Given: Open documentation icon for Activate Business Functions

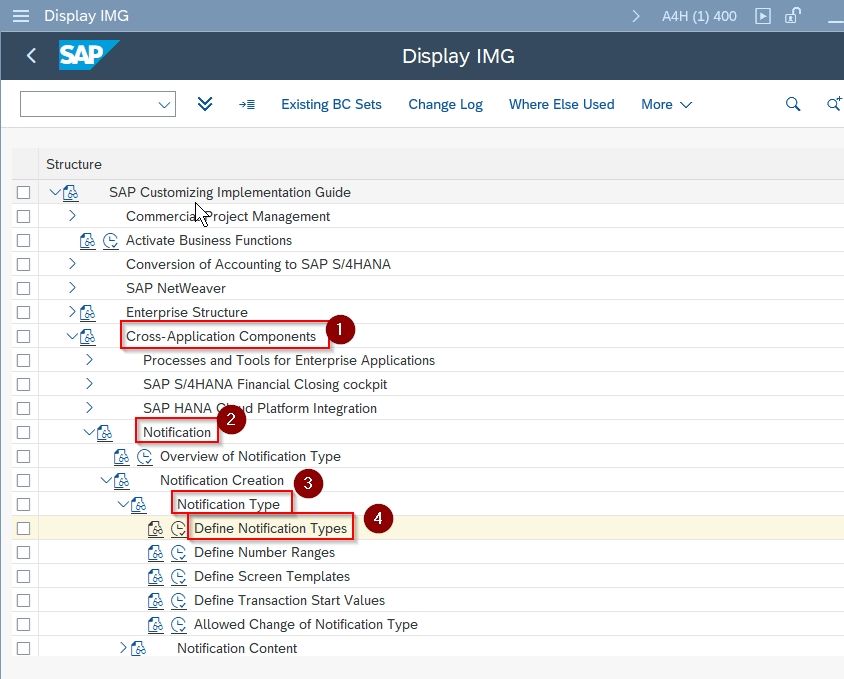Looking at the screenshot, I should [87, 241].
